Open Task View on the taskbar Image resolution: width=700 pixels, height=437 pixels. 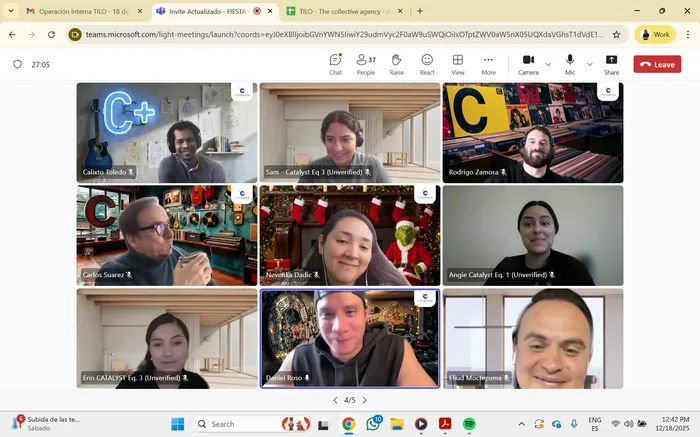pyautogui.click(x=324, y=424)
